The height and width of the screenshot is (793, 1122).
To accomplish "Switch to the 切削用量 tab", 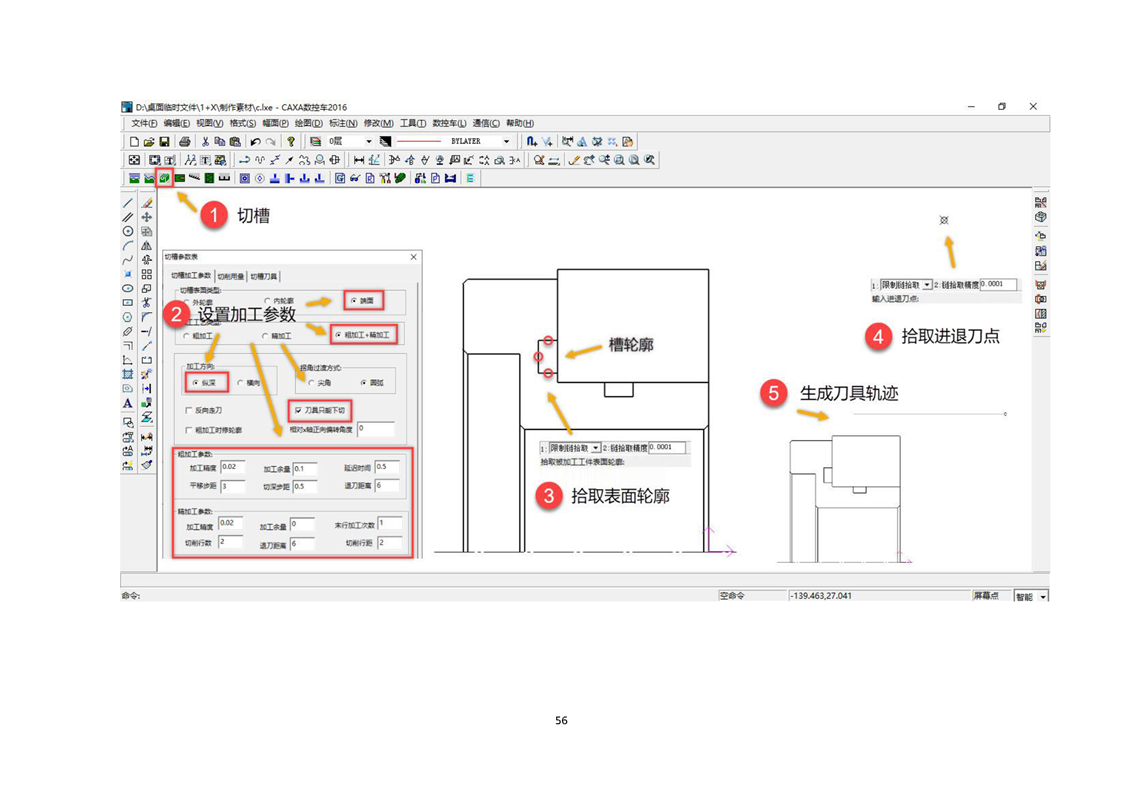I will (x=230, y=276).
